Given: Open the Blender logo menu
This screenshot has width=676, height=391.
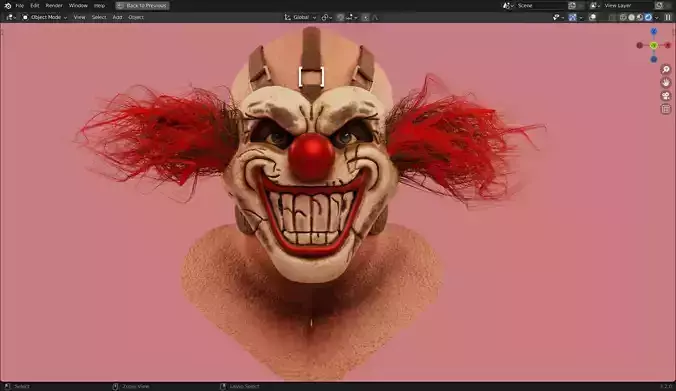Looking at the screenshot, I should point(7,6).
